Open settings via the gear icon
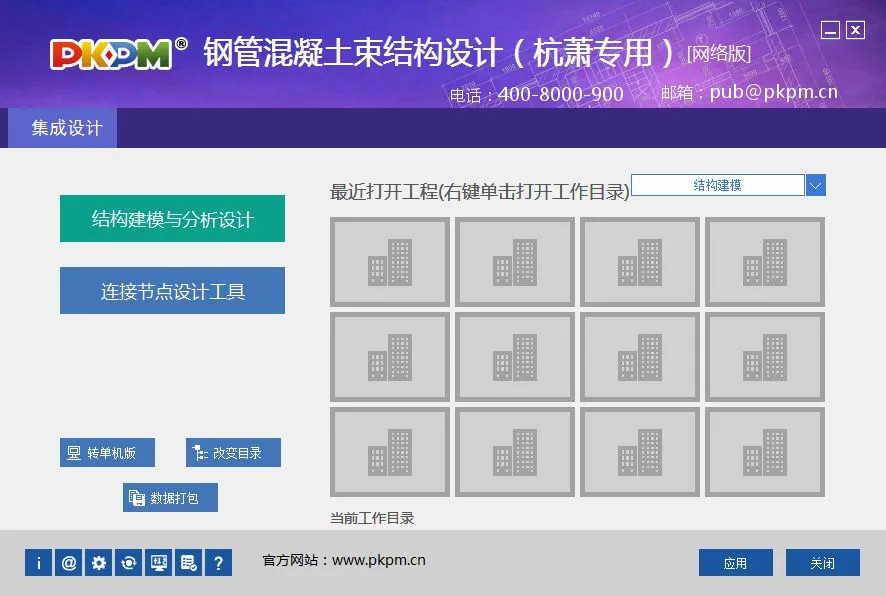886x596 pixels. click(x=98, y=563)
